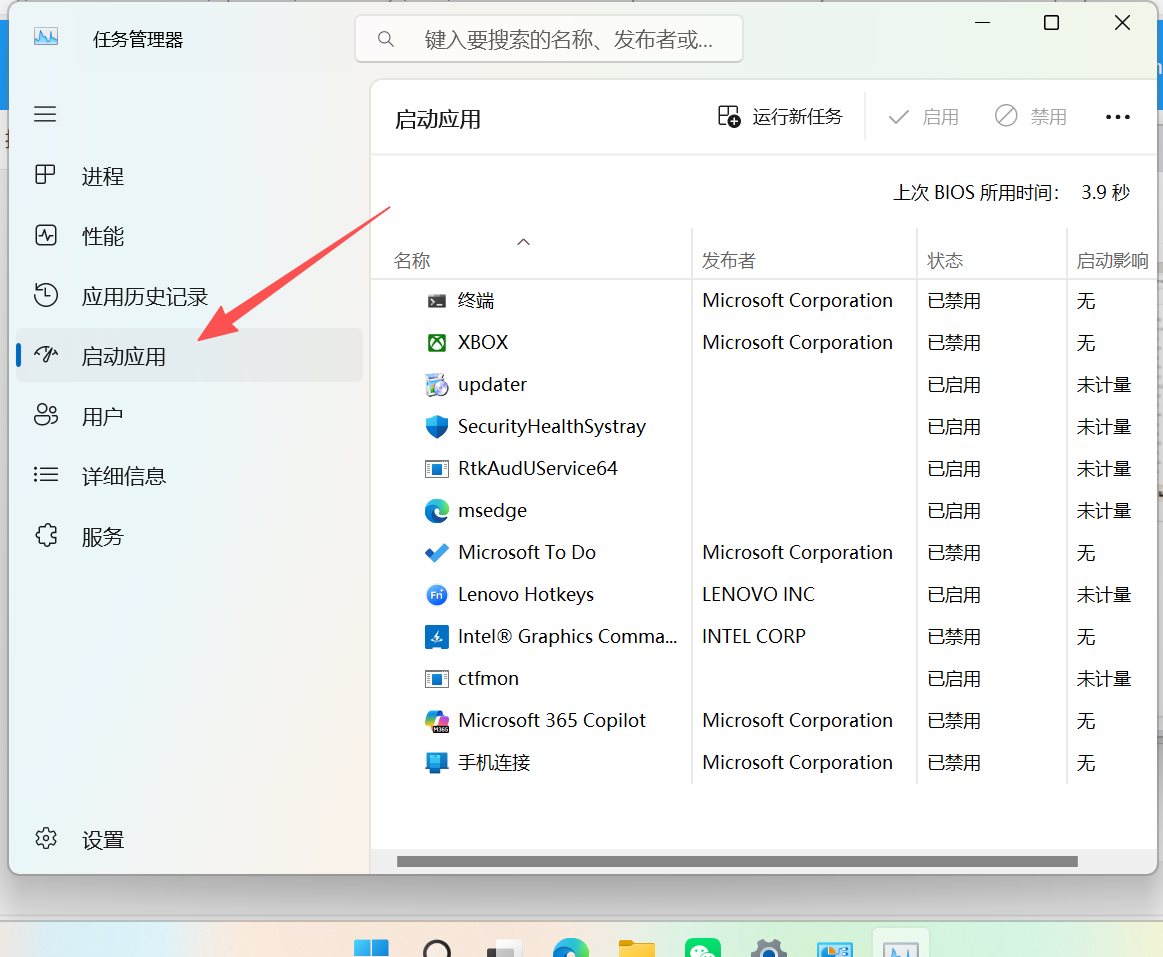
Task: Open 设置 at the sidebar bottom
Action: 188,839
